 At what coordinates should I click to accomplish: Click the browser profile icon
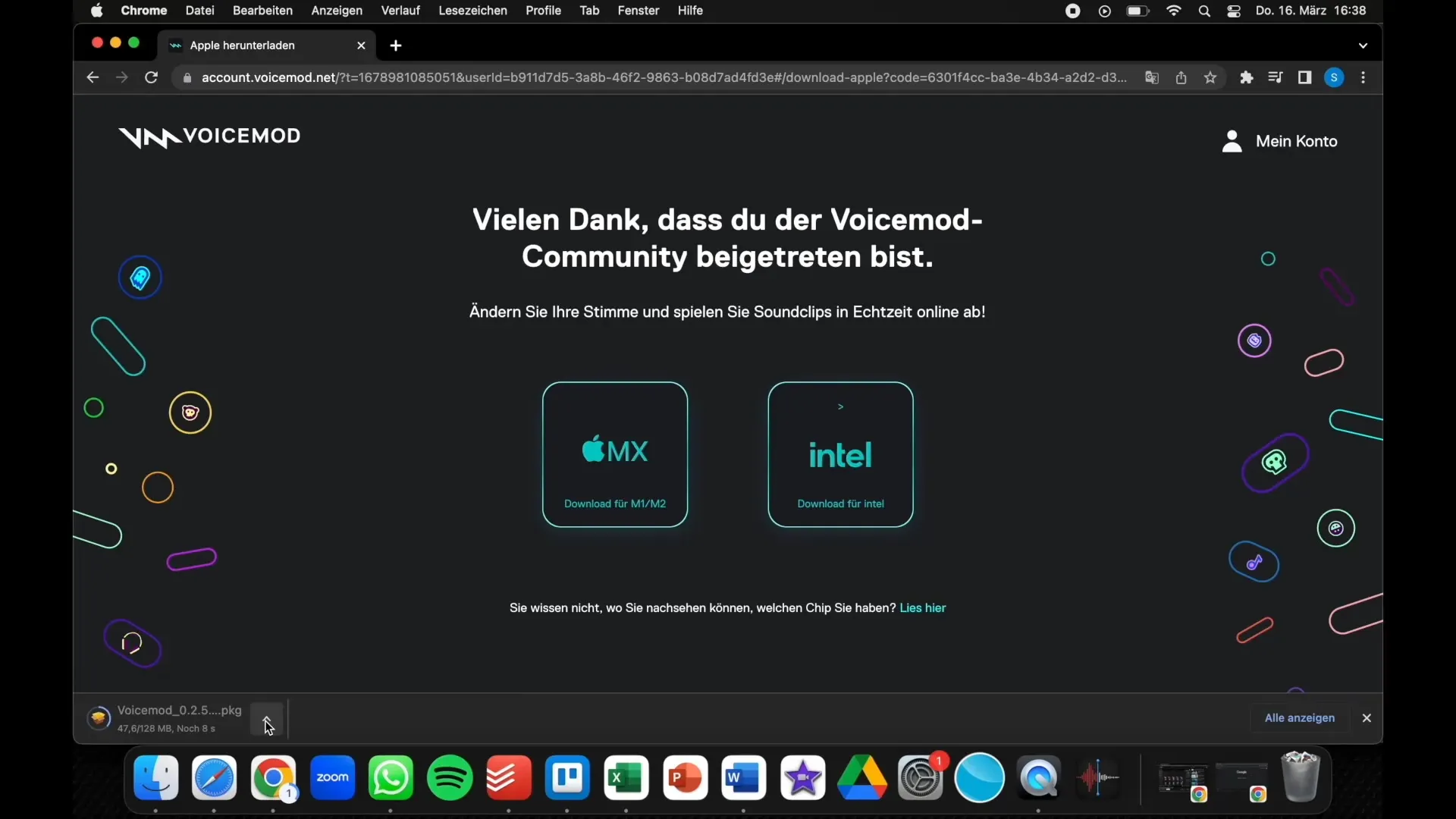tap(1334, 77)
